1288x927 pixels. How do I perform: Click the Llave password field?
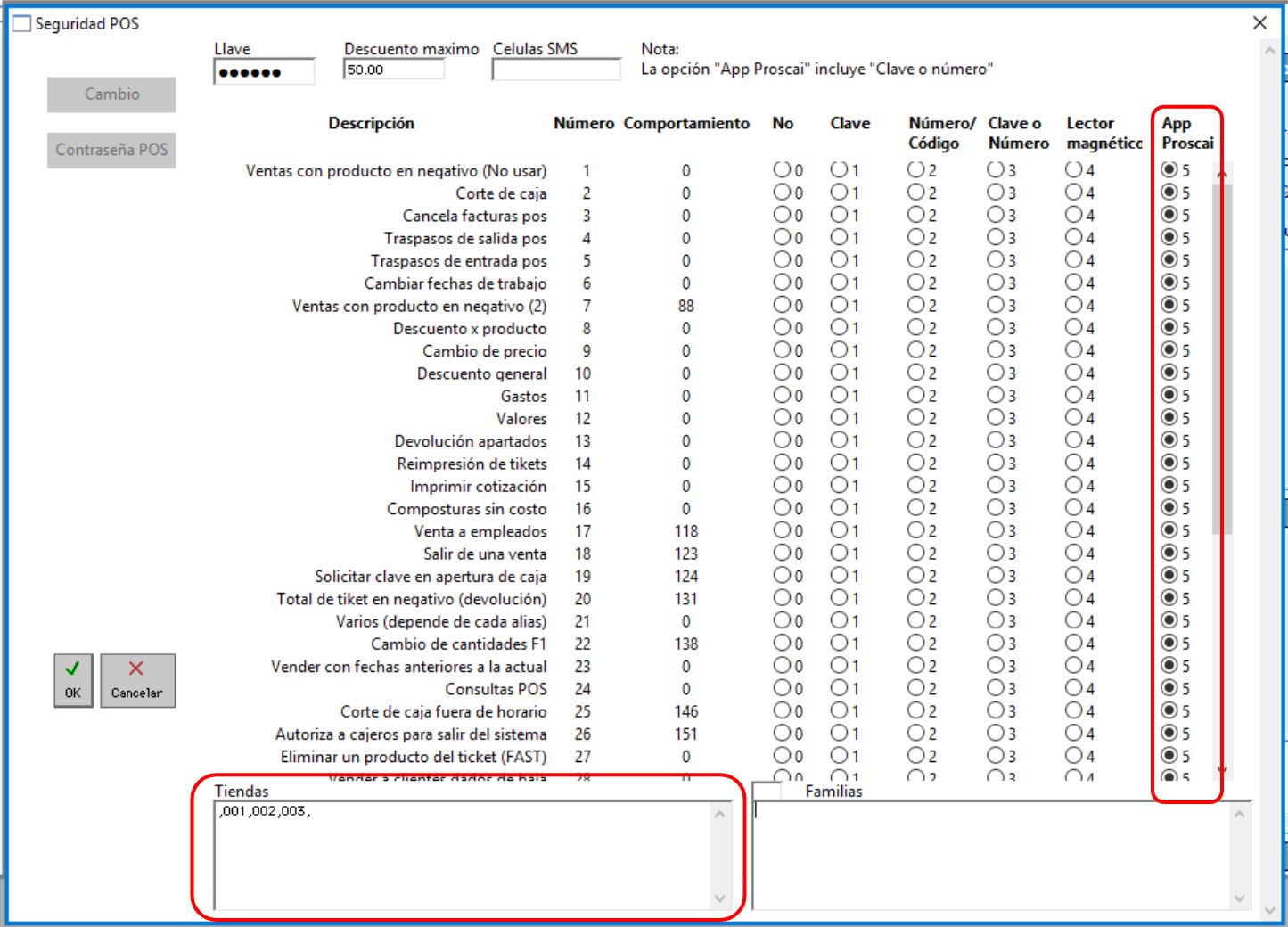pyautogui.click(x=264, y=71)
